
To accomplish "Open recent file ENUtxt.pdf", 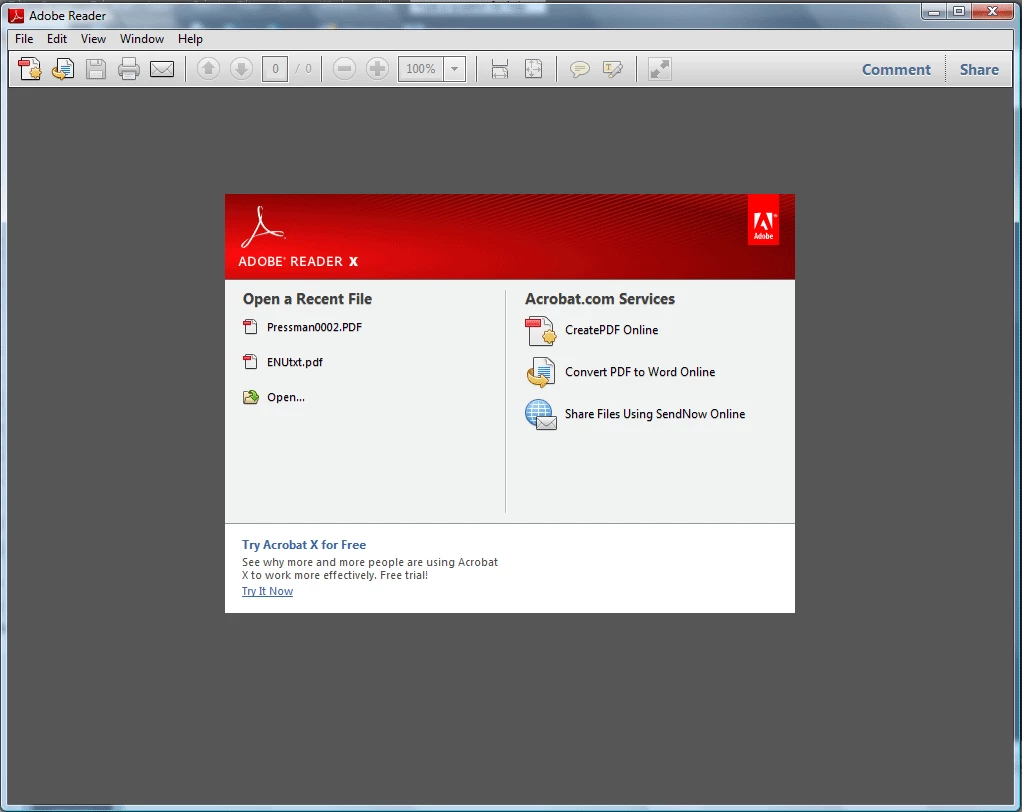I will click(295, 362).
